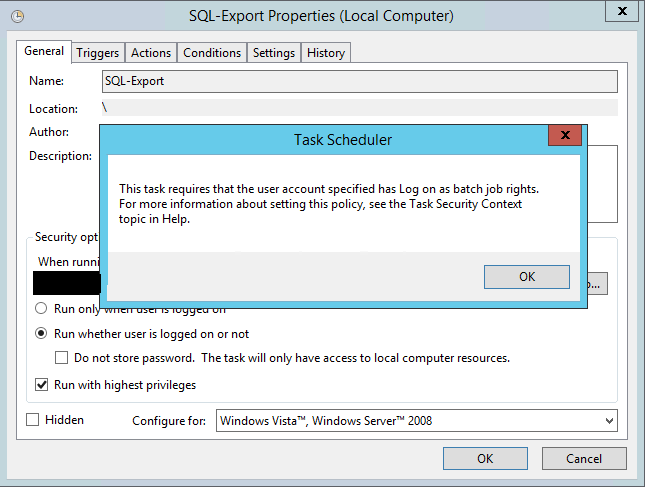The width and height of the screenshot is (645, 487).
Task: Return to the General tab
Action: tap(44, 52)
